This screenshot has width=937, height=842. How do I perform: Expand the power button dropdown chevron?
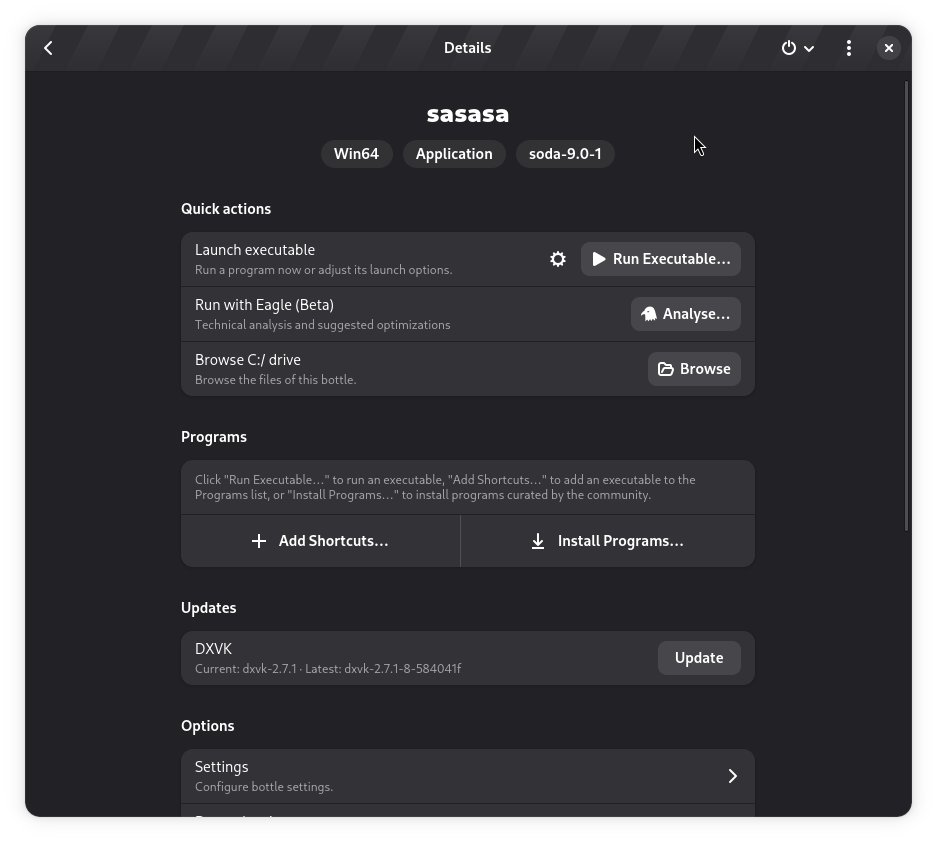(810, 47)
